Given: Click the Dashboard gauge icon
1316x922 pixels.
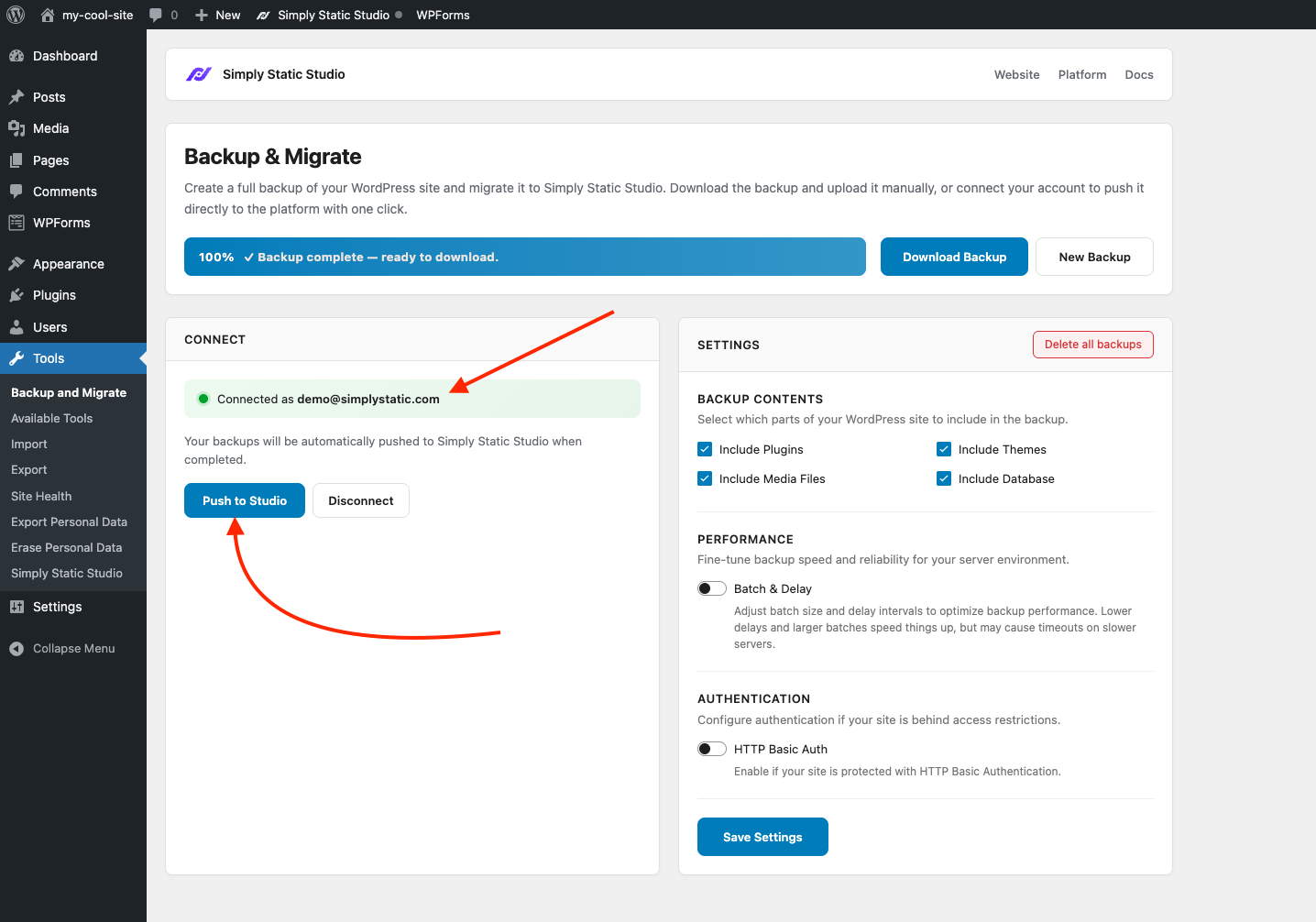Looking at the screenshot, I should 16,56.
